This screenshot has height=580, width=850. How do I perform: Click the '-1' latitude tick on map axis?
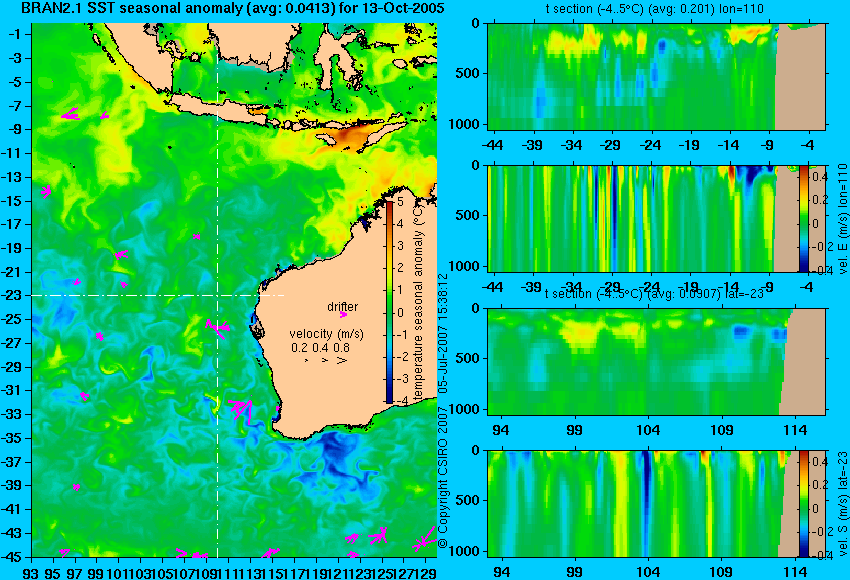coord(16,34)
